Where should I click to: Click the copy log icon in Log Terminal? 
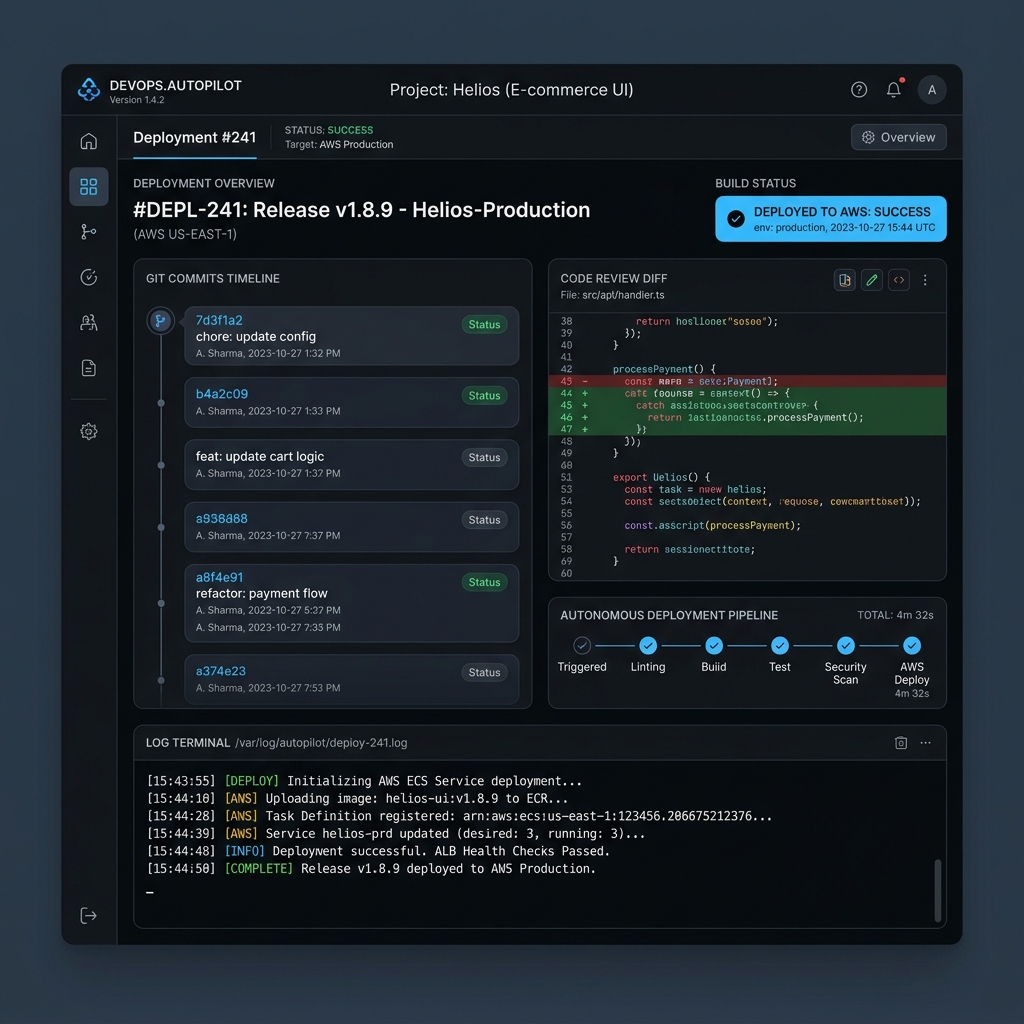[x=901, y=743]
